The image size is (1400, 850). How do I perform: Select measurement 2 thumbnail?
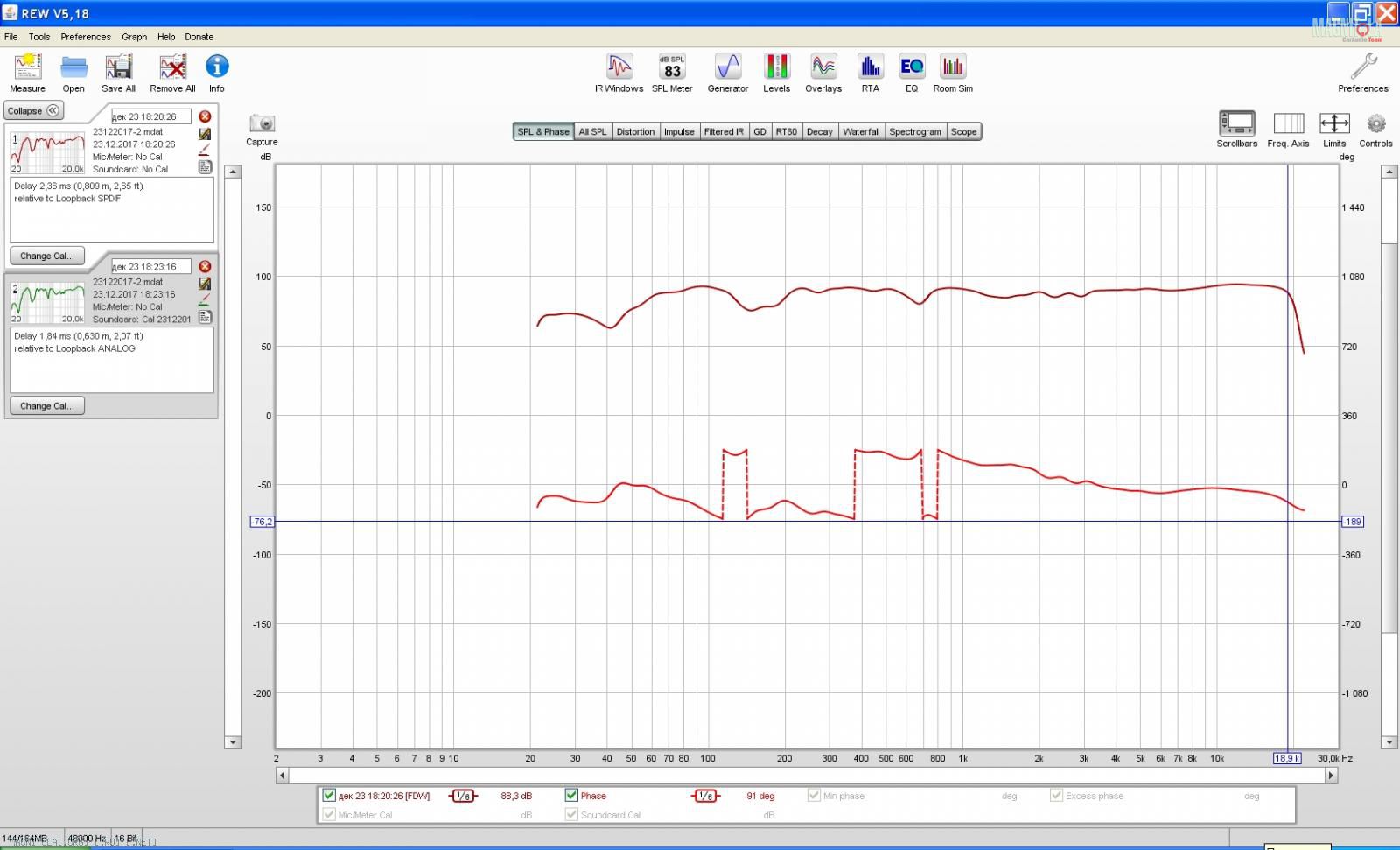pos(47,302)
